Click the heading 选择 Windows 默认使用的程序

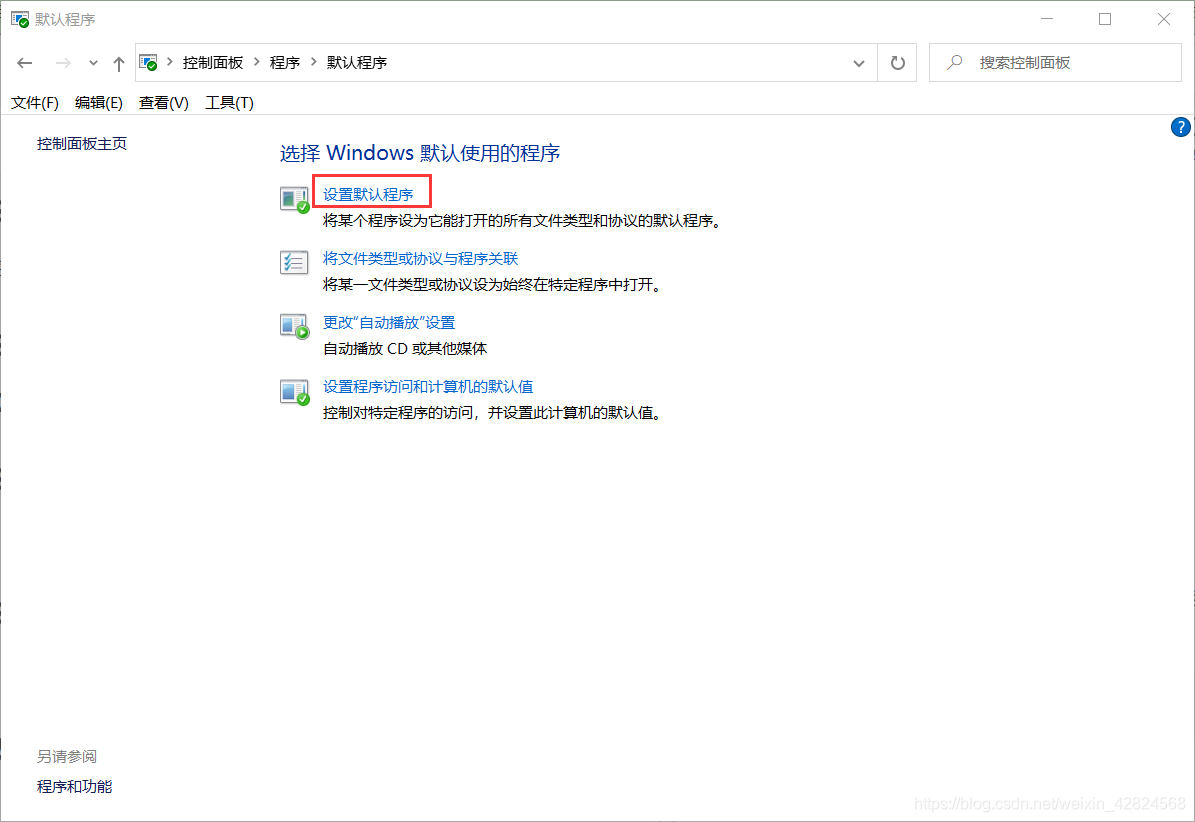coord(420,152)
